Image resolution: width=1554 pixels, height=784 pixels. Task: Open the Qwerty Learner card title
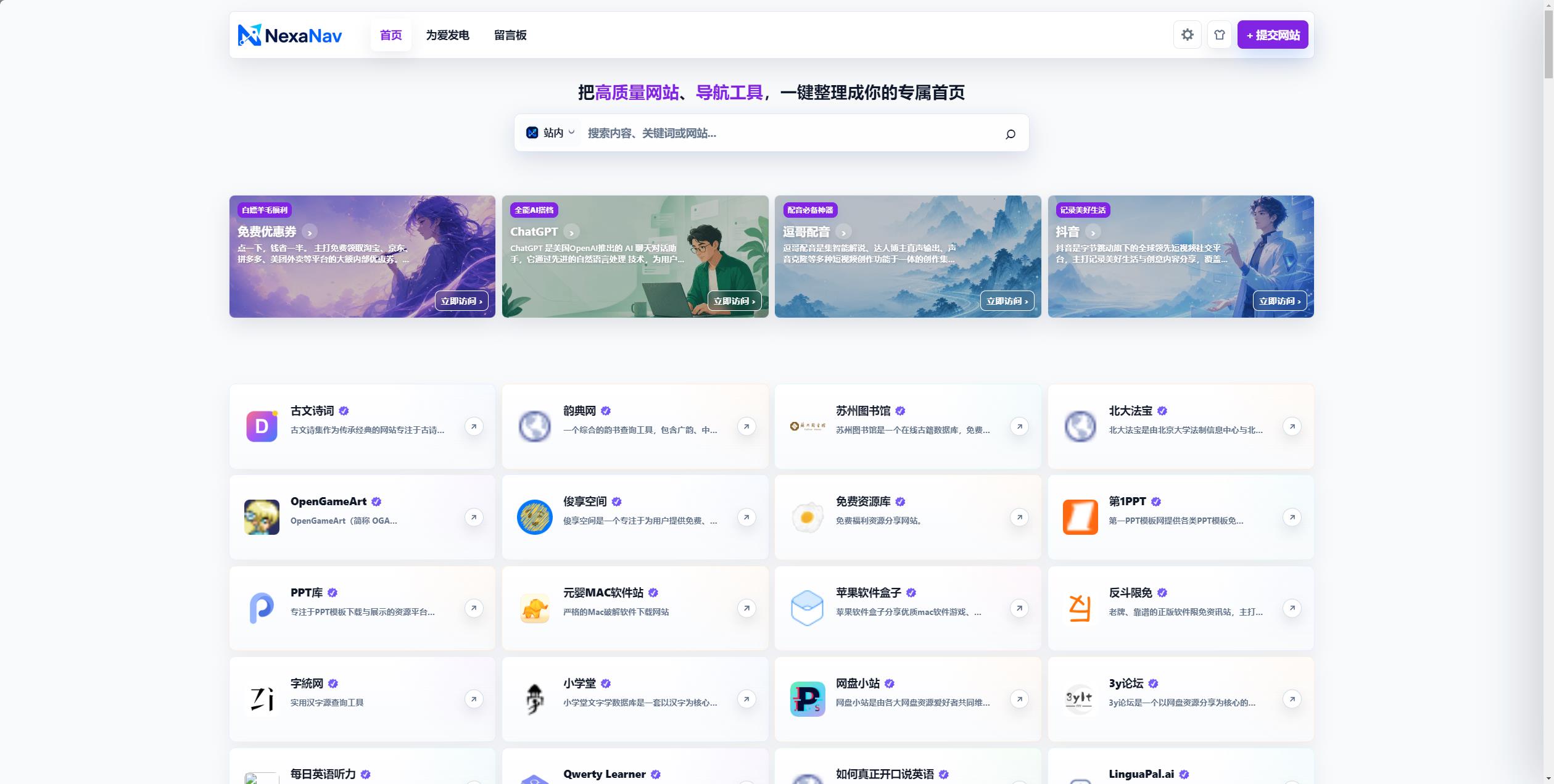[605, 774]
